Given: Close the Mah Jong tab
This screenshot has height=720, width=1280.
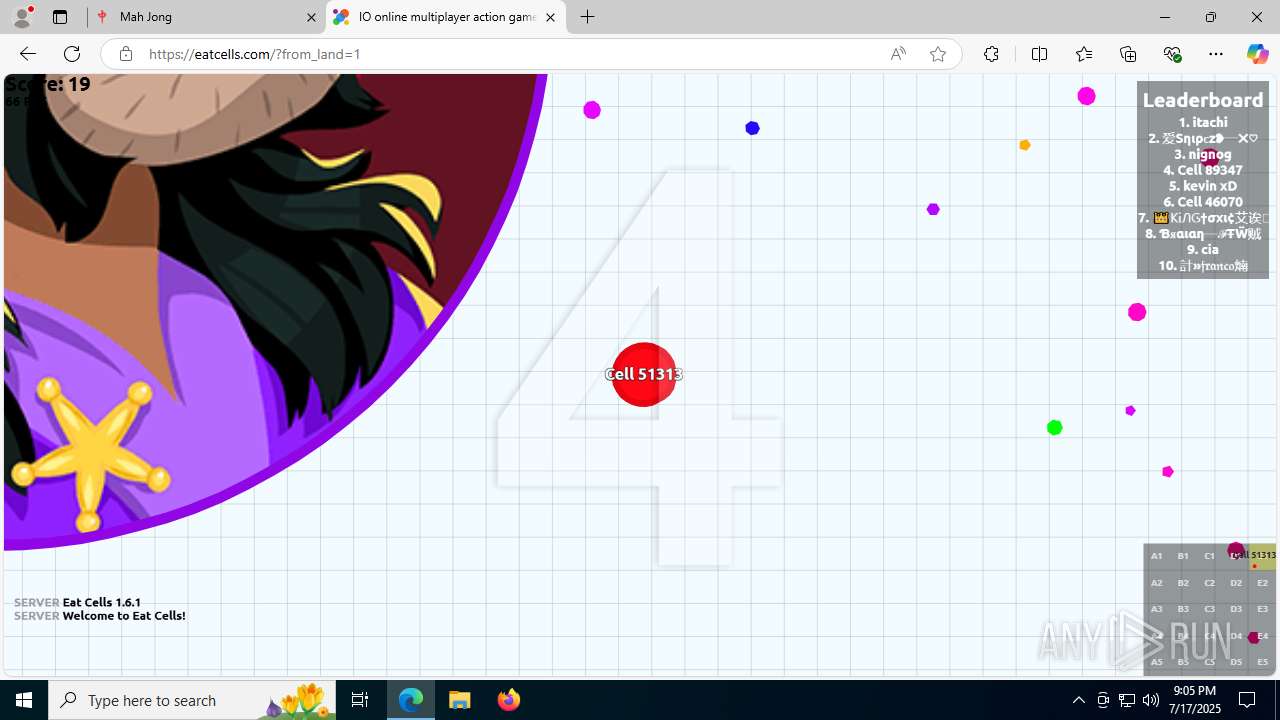Looking at the screenshot, I should tap(311, 17).
